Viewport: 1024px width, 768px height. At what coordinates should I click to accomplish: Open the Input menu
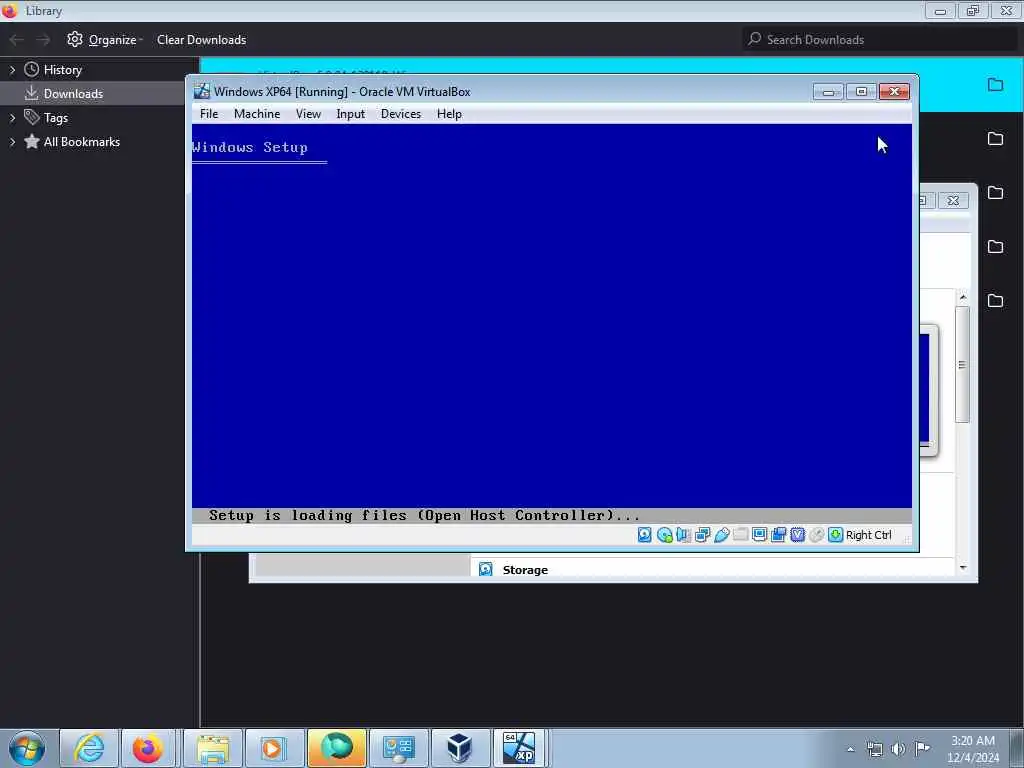coord(351,114)
